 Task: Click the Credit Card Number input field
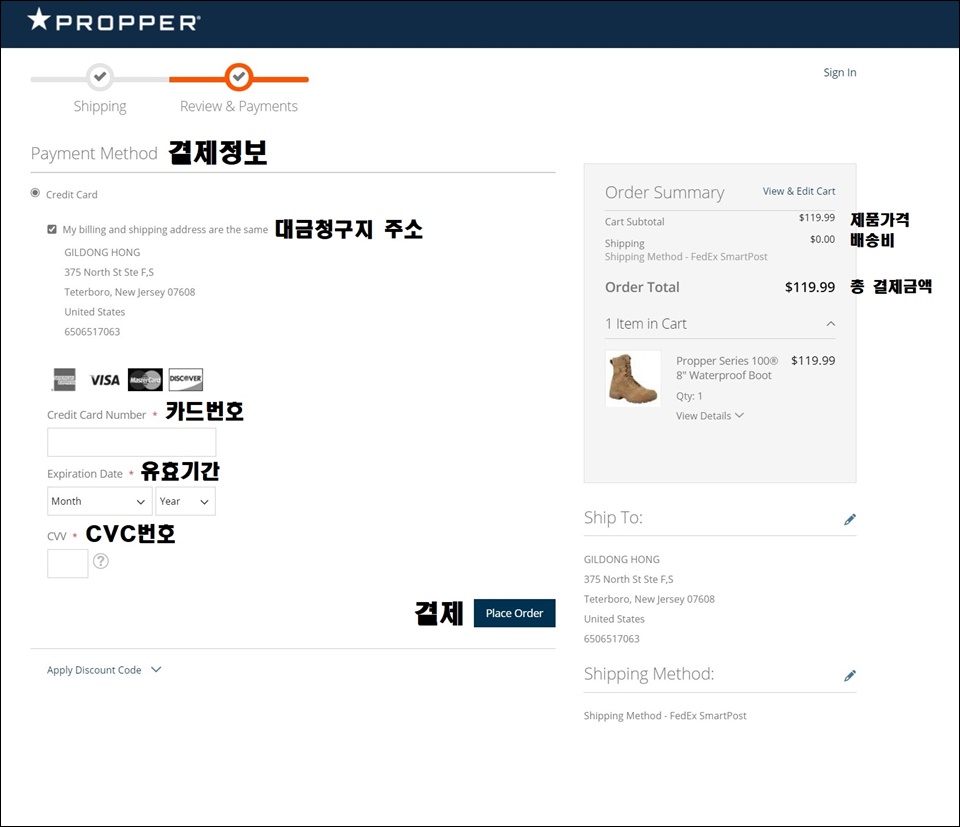pos(132,442)
